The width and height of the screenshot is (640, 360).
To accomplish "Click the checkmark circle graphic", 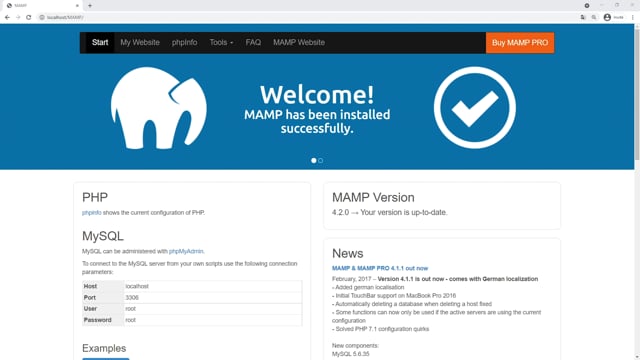I will (474, 107).
